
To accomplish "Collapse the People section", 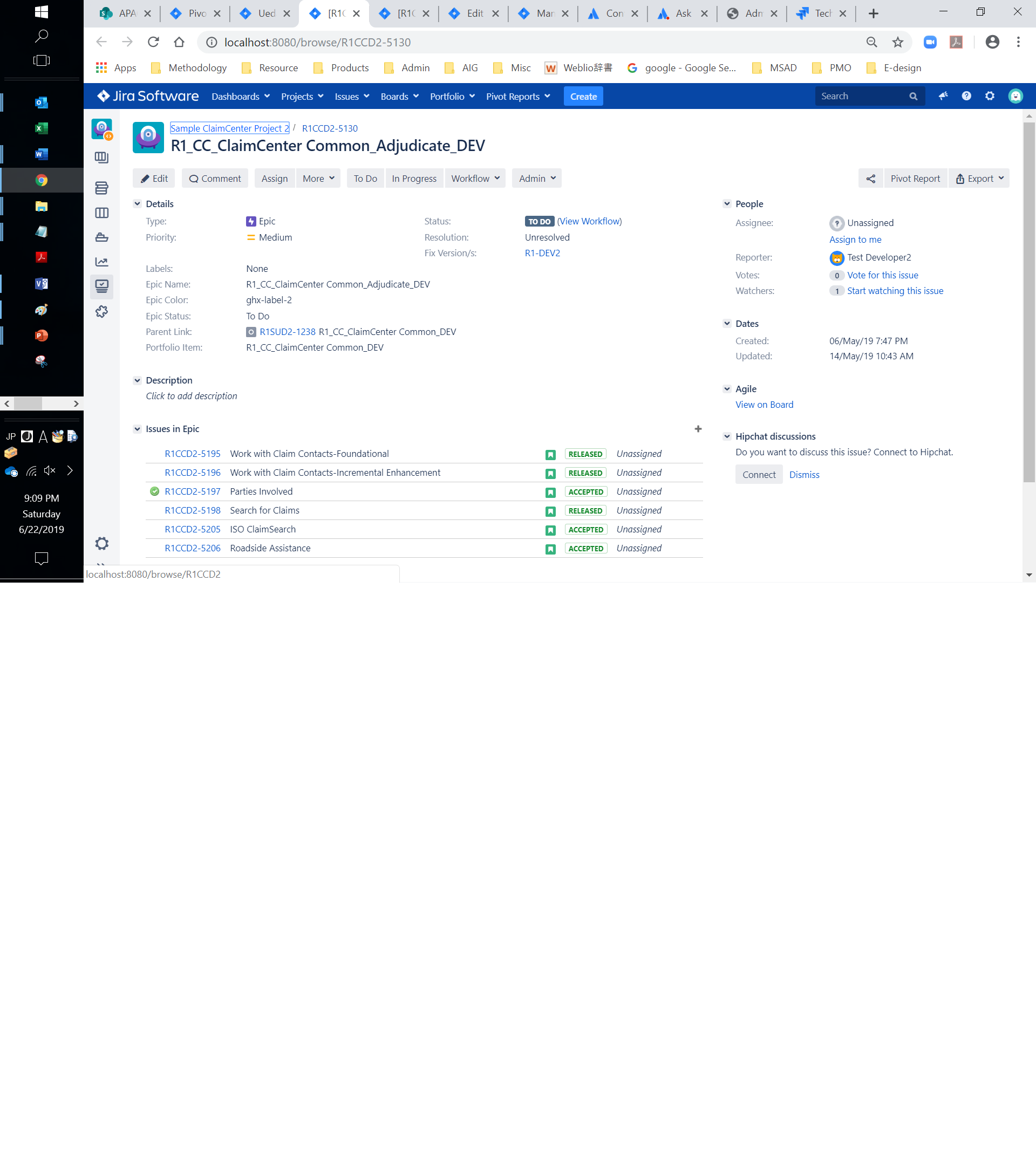I will (727, 204).
